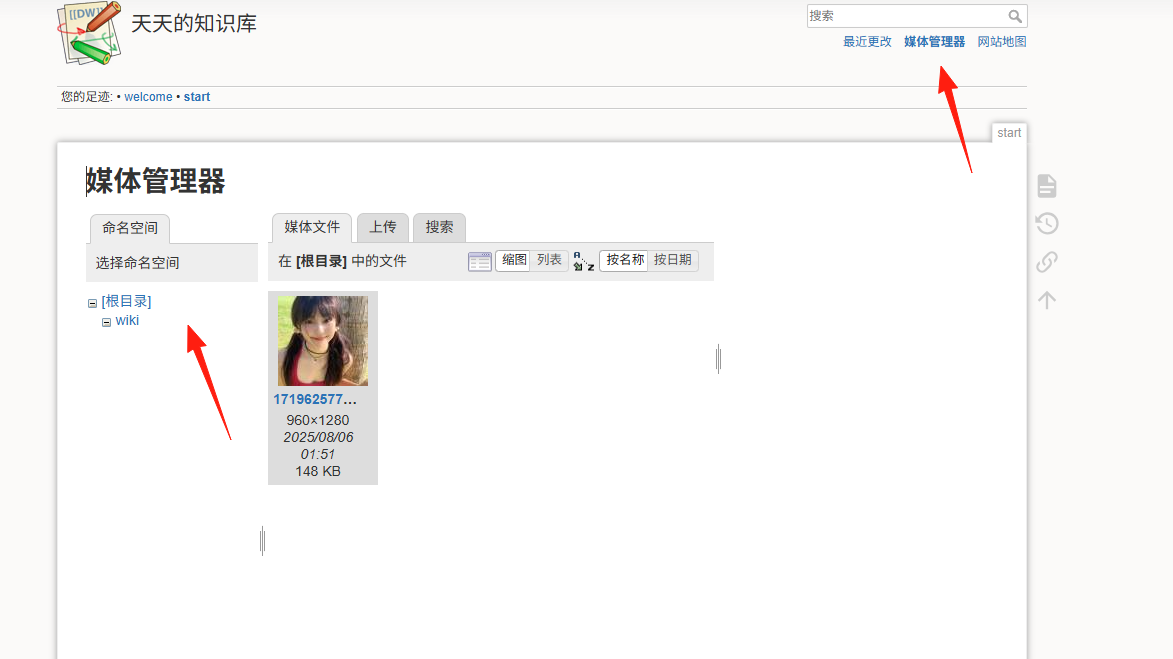
Task: Sort files by name 按名称
Action: click(x=625, y=260)
